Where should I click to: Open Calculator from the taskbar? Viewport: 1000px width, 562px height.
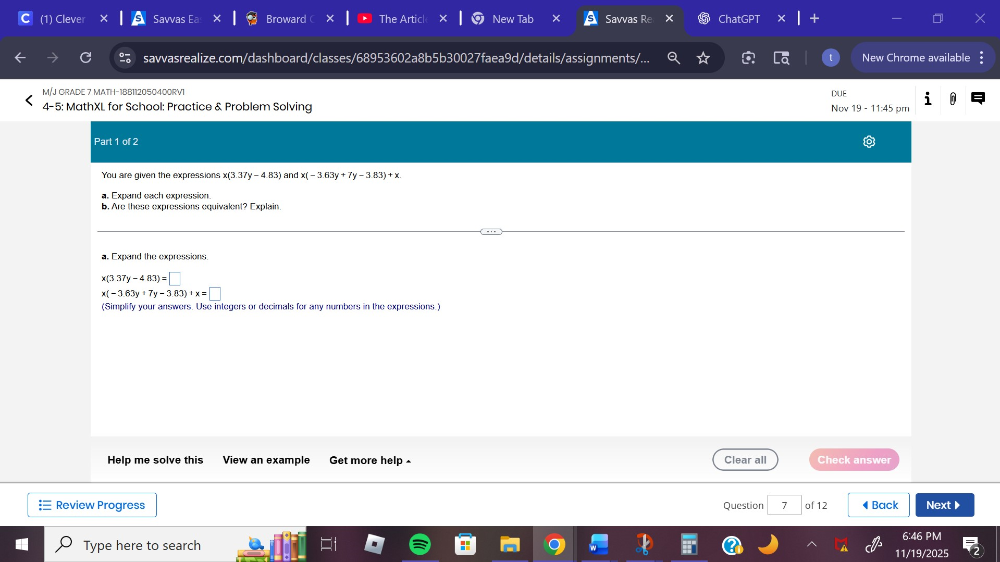click(x=688, y=545)
